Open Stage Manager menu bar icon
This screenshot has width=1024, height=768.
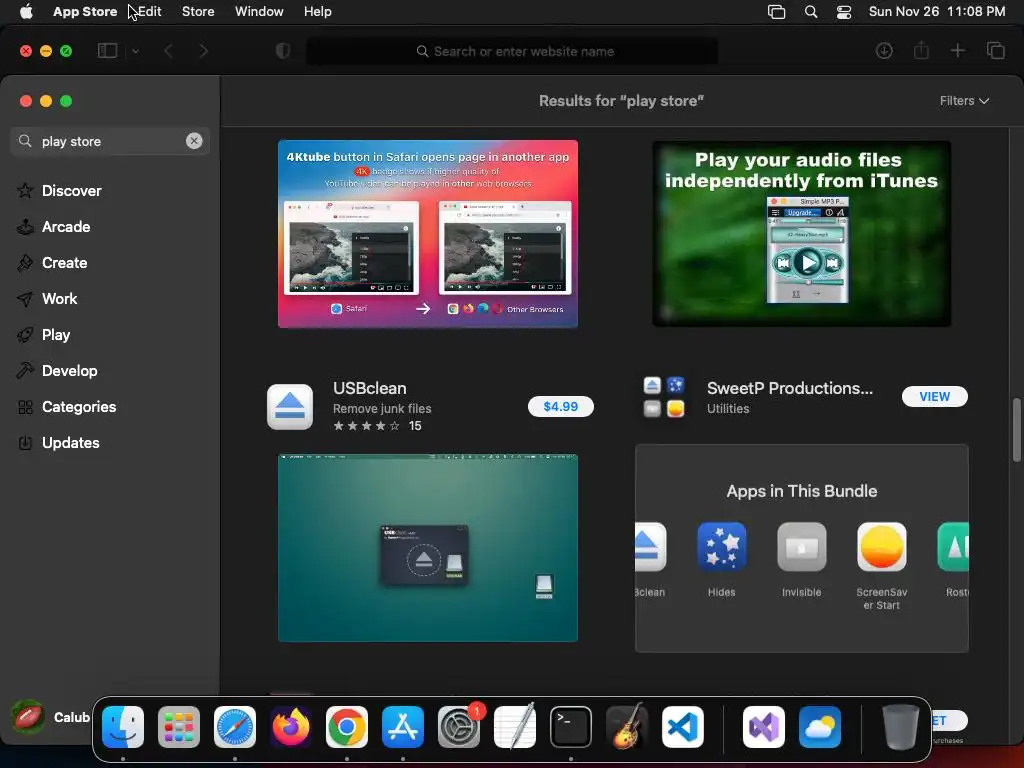(776, 12)
